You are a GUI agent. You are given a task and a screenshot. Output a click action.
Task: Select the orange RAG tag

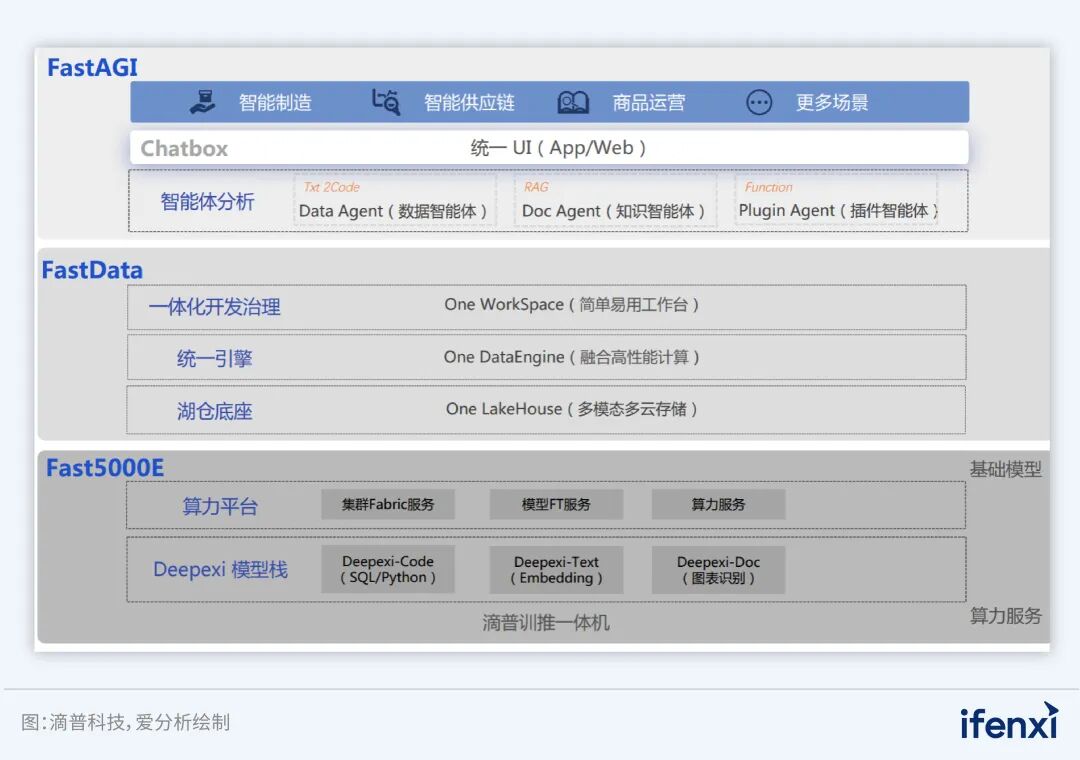tap(536, 187)
